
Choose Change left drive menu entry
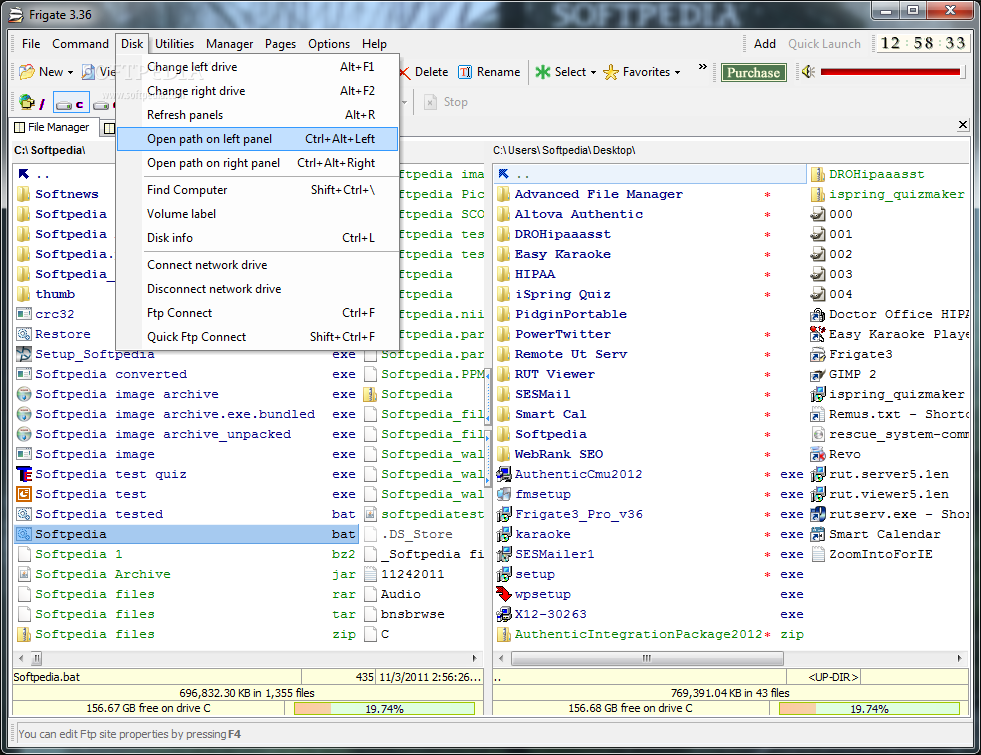tap(257, 67)
